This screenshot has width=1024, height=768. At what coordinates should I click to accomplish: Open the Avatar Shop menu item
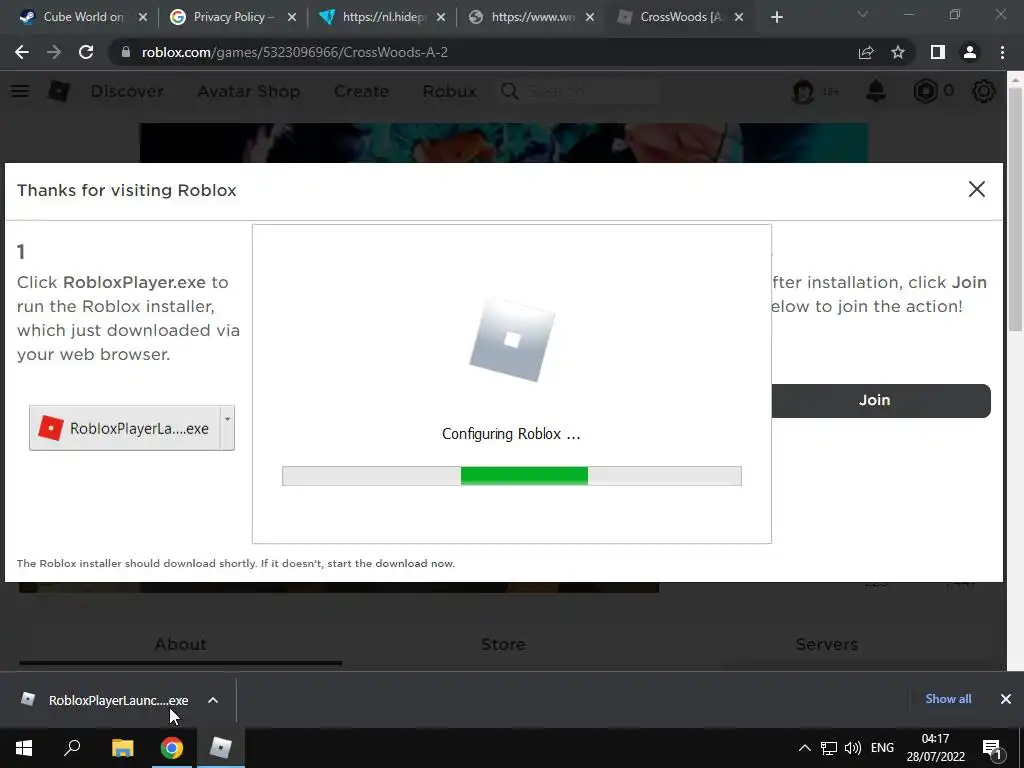pos(249,91)
